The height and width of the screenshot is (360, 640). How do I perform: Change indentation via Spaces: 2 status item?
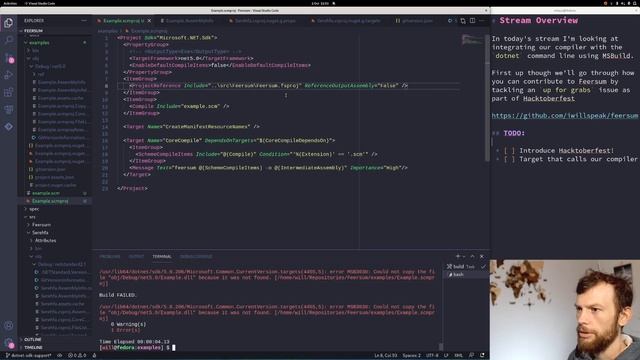point(411,356)
